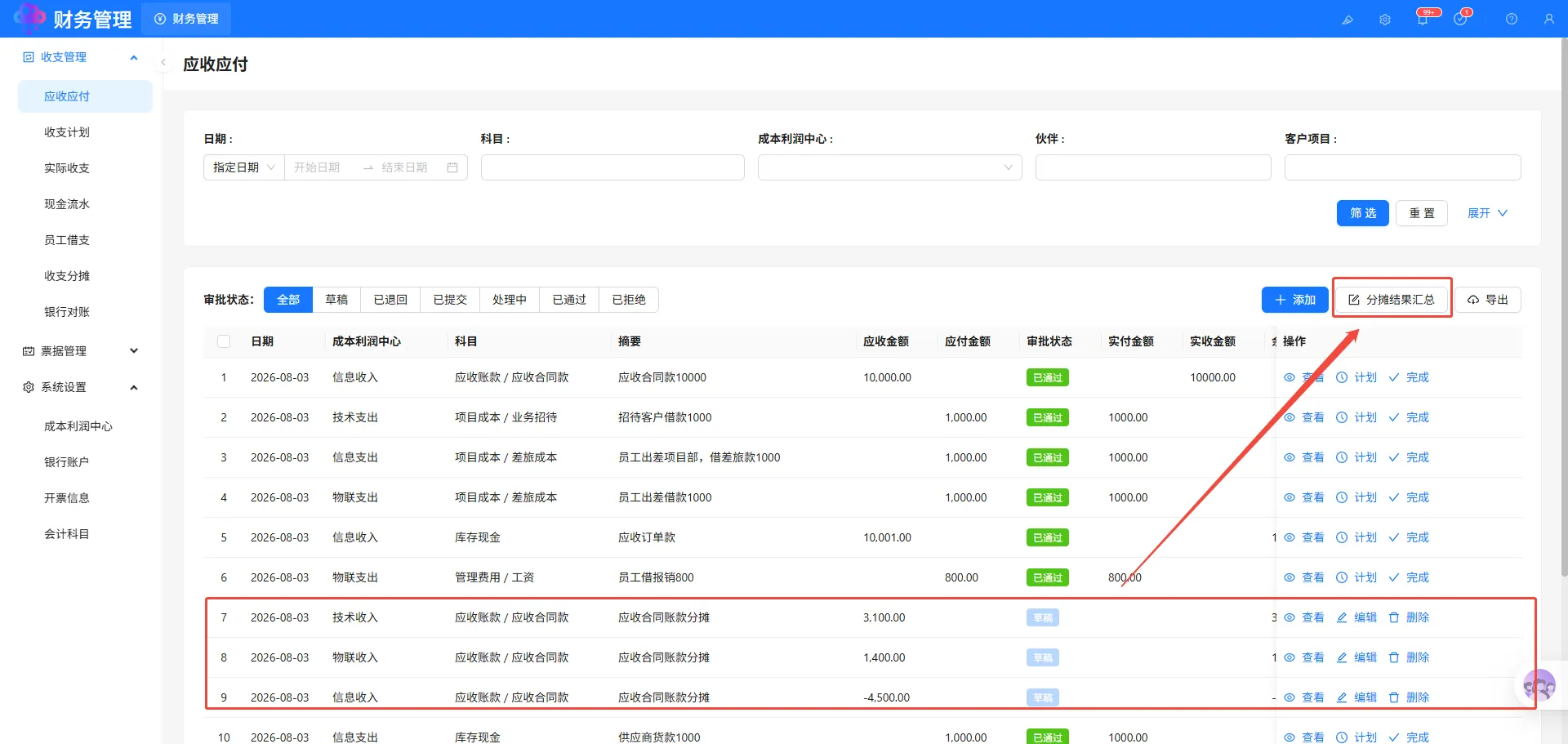
Task: Open 计划 for row 5 应收订单款
Action: point(1356,537)
